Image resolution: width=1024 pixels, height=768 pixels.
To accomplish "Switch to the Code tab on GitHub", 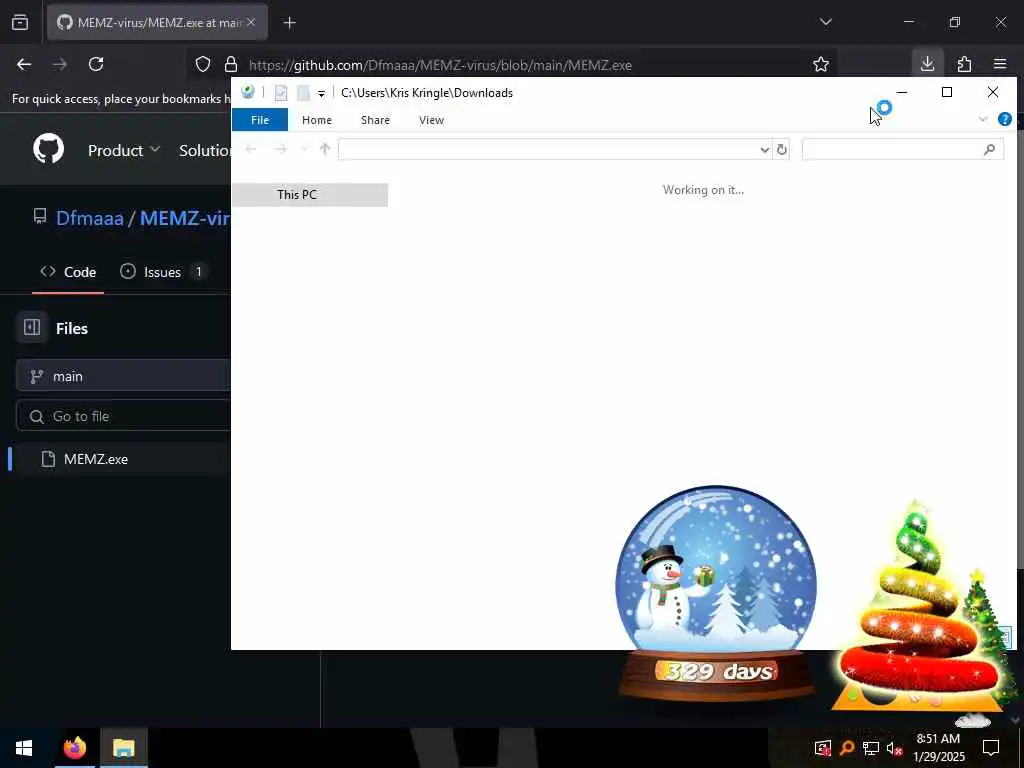I will (x=68, y=272).
